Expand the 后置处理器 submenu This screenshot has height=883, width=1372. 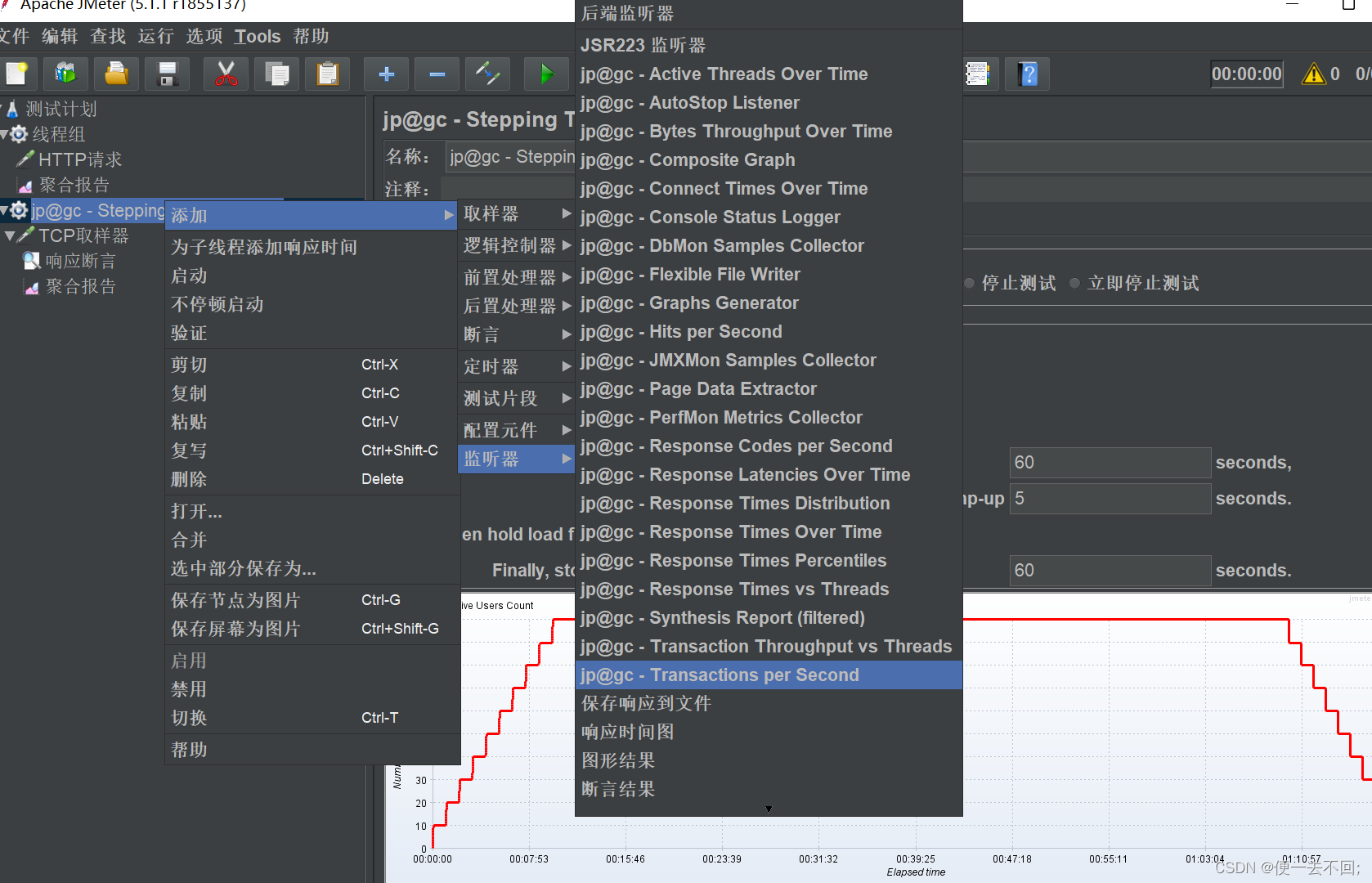[516, 306]
